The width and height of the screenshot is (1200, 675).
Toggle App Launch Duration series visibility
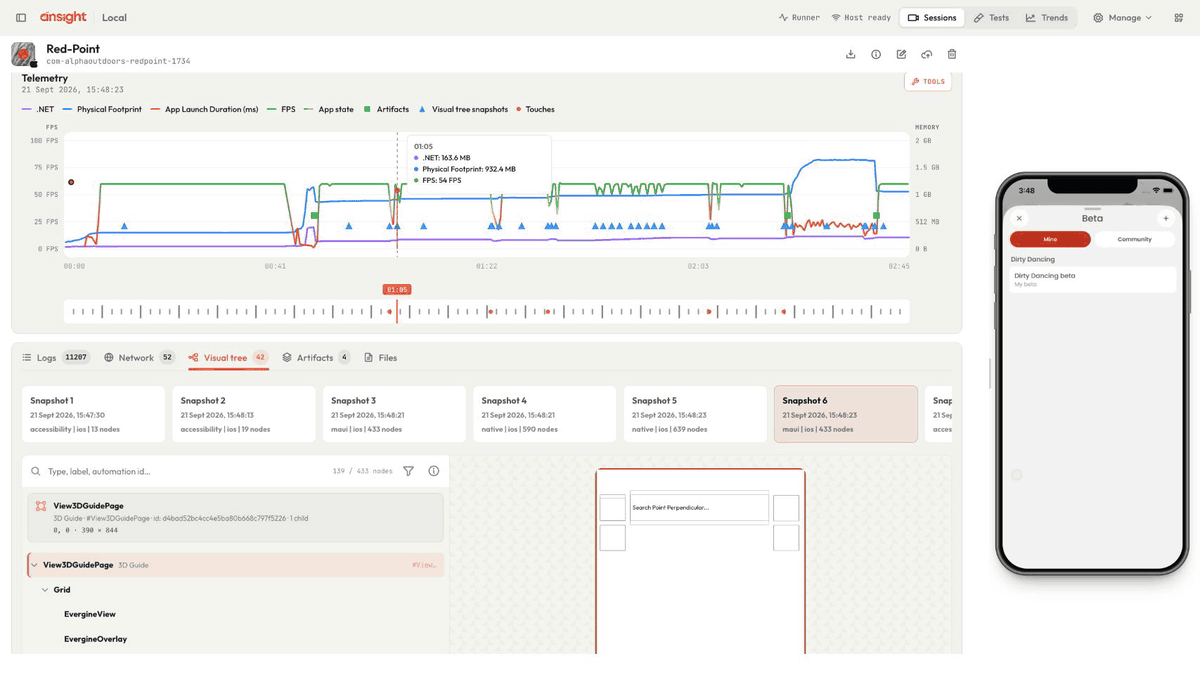204,109
